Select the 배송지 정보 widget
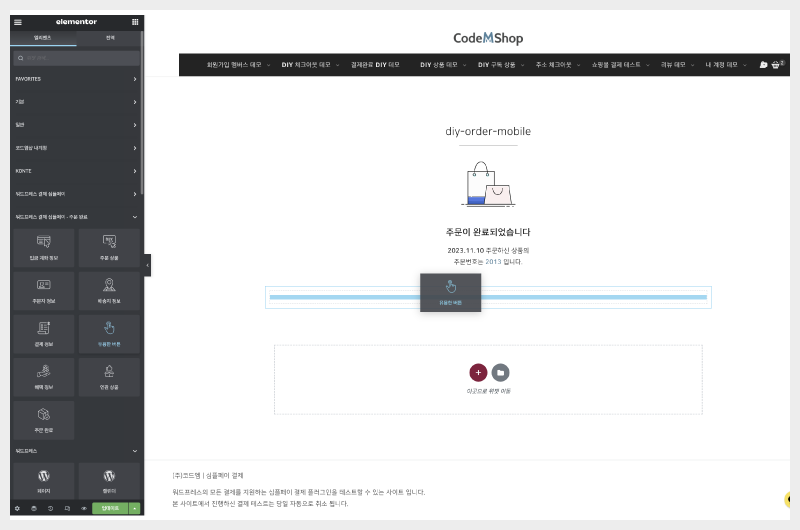 pos(109,290)
